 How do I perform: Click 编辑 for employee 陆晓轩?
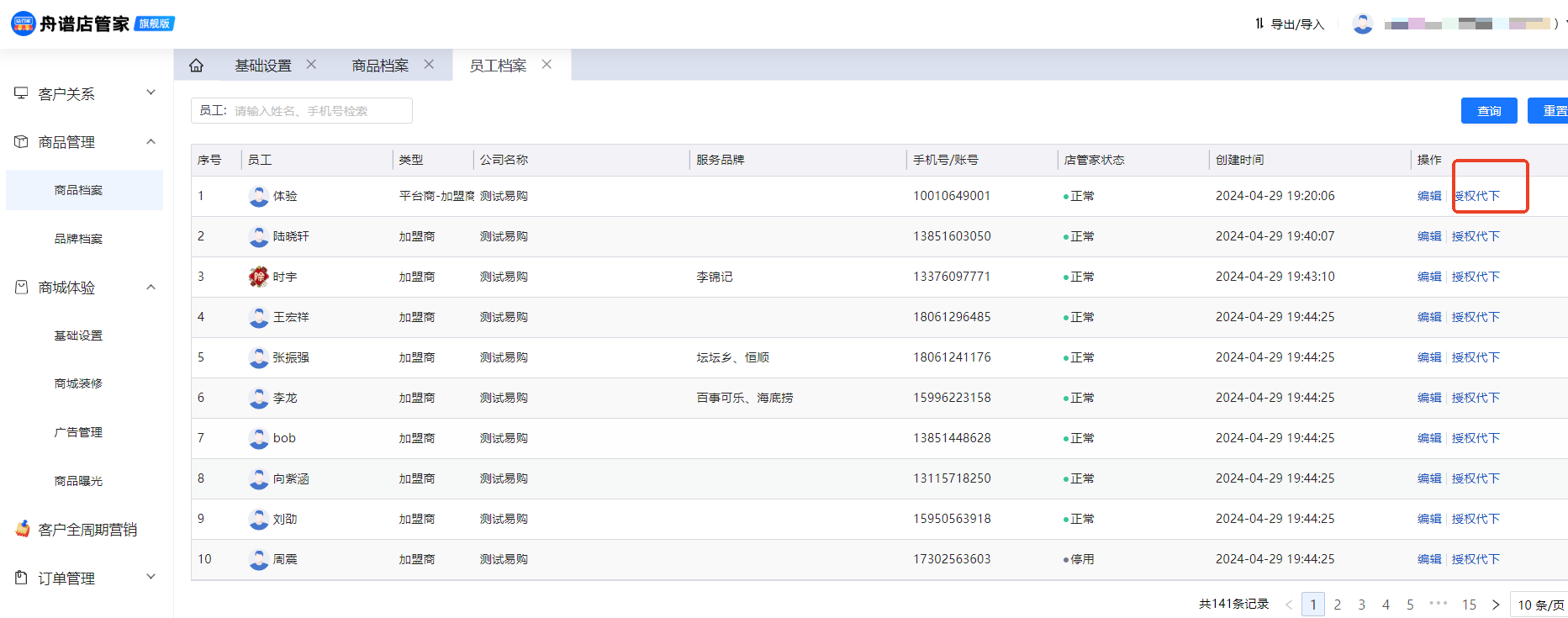1428,236
